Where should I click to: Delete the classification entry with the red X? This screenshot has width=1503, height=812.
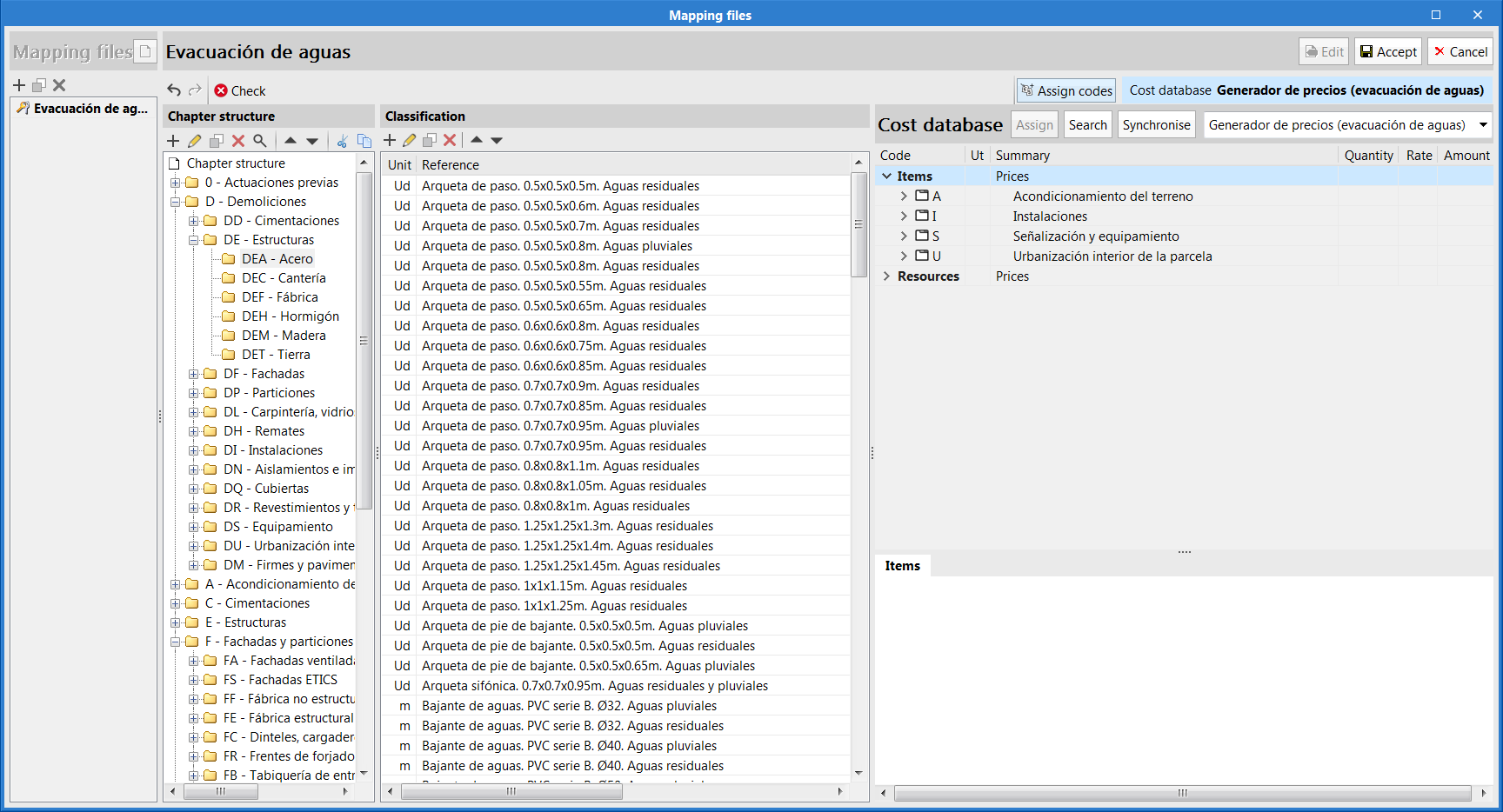(450, 140)
